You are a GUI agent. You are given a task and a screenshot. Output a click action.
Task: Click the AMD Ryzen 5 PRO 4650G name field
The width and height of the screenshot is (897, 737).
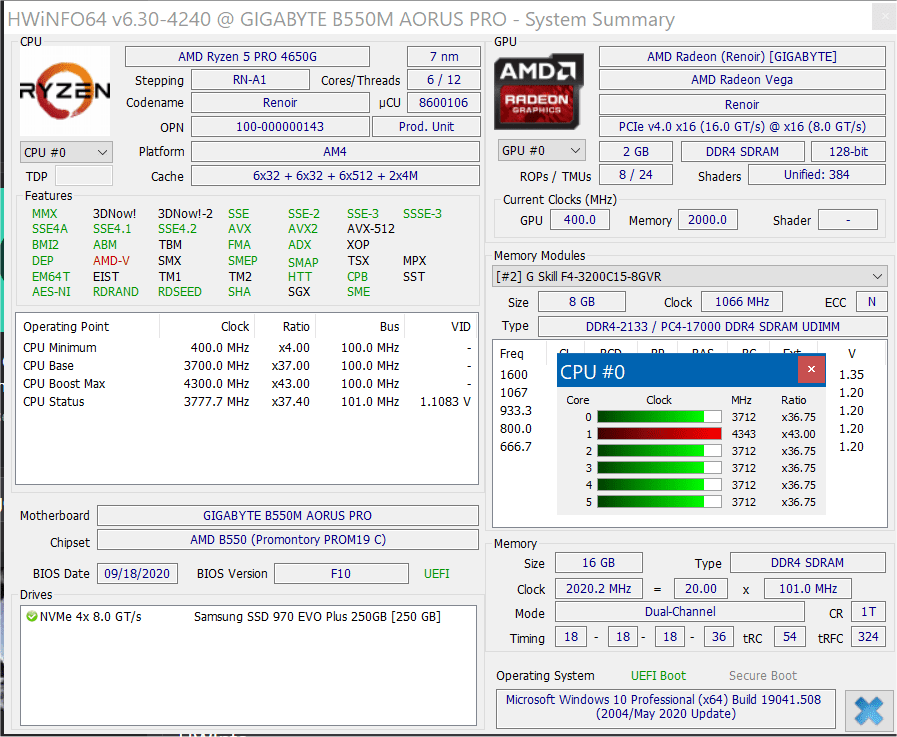click(247, 57)
